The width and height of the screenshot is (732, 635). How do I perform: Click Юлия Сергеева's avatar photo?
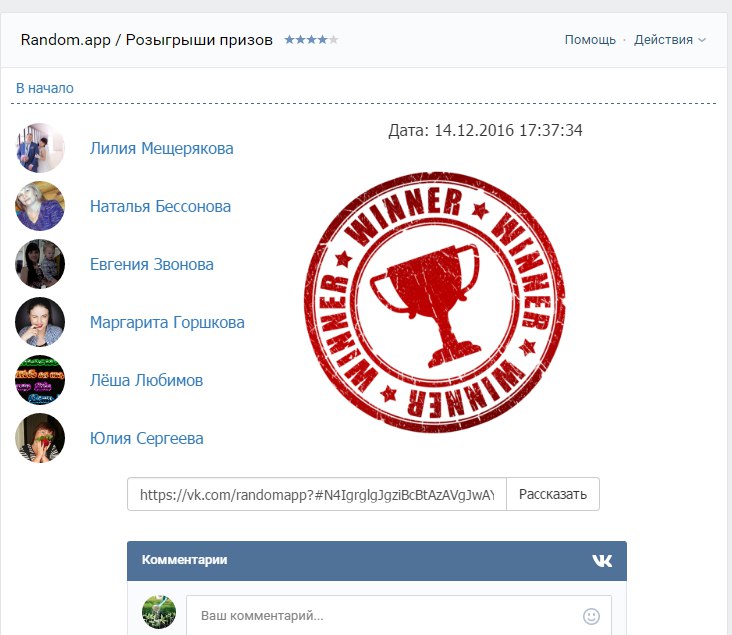(x=40, y=438)
